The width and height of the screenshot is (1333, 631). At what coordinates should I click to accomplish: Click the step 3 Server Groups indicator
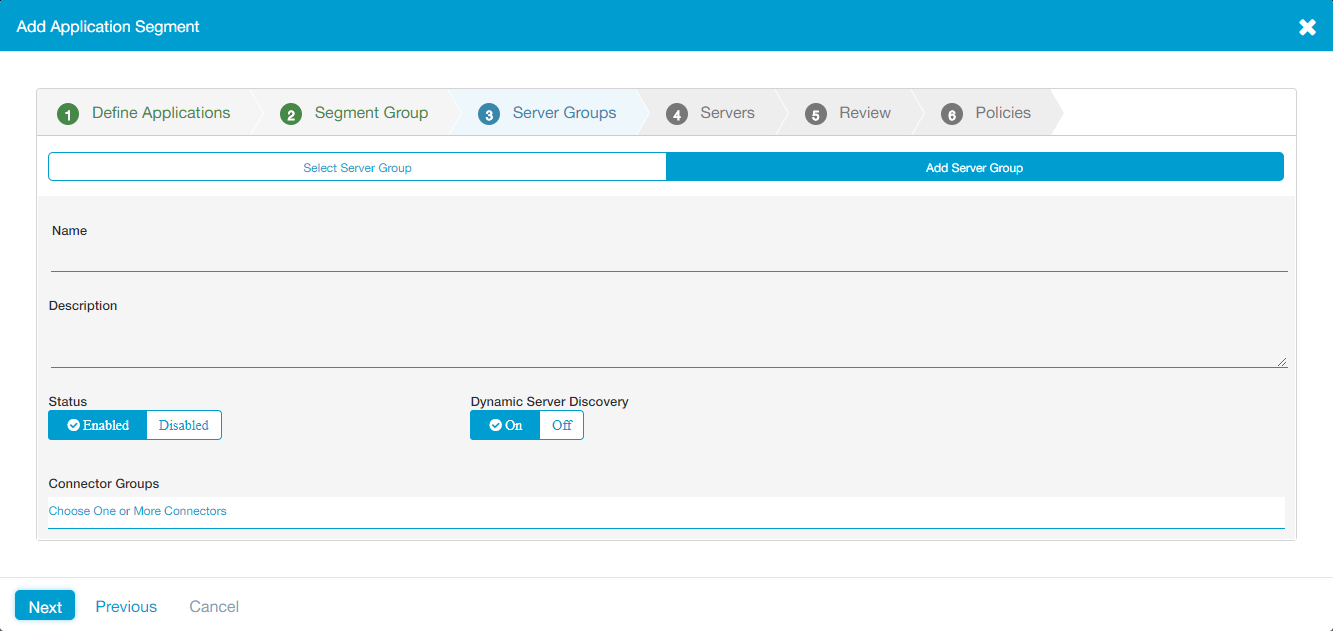coord(488,113)
